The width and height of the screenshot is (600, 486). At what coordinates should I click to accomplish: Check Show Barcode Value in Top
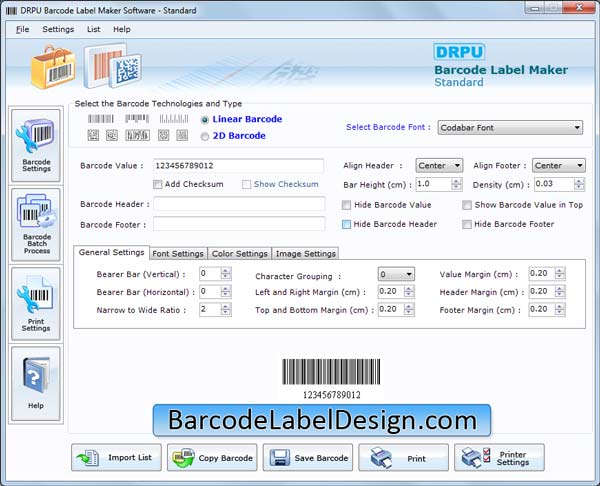tap(466, 205)
